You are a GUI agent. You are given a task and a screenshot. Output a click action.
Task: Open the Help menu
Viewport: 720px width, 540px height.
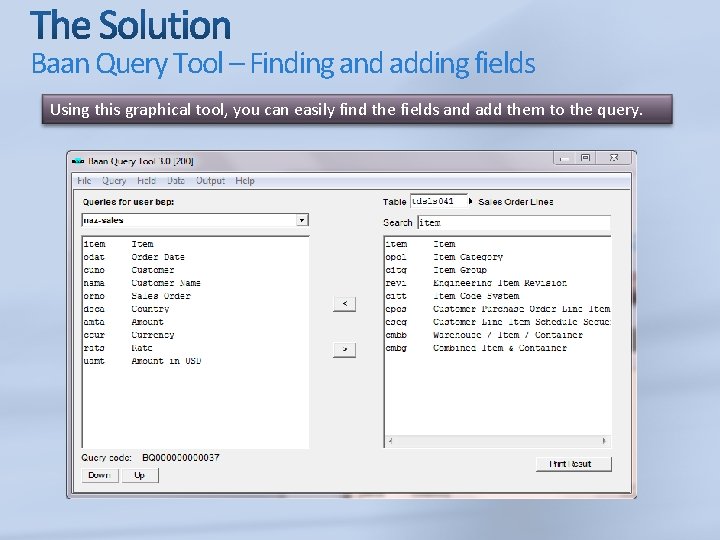[245, 180]
